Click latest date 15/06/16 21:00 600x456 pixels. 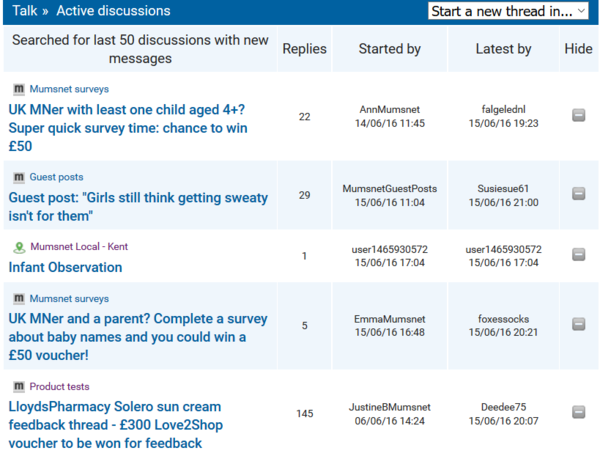pyautogui.click(x=503, y=202)
